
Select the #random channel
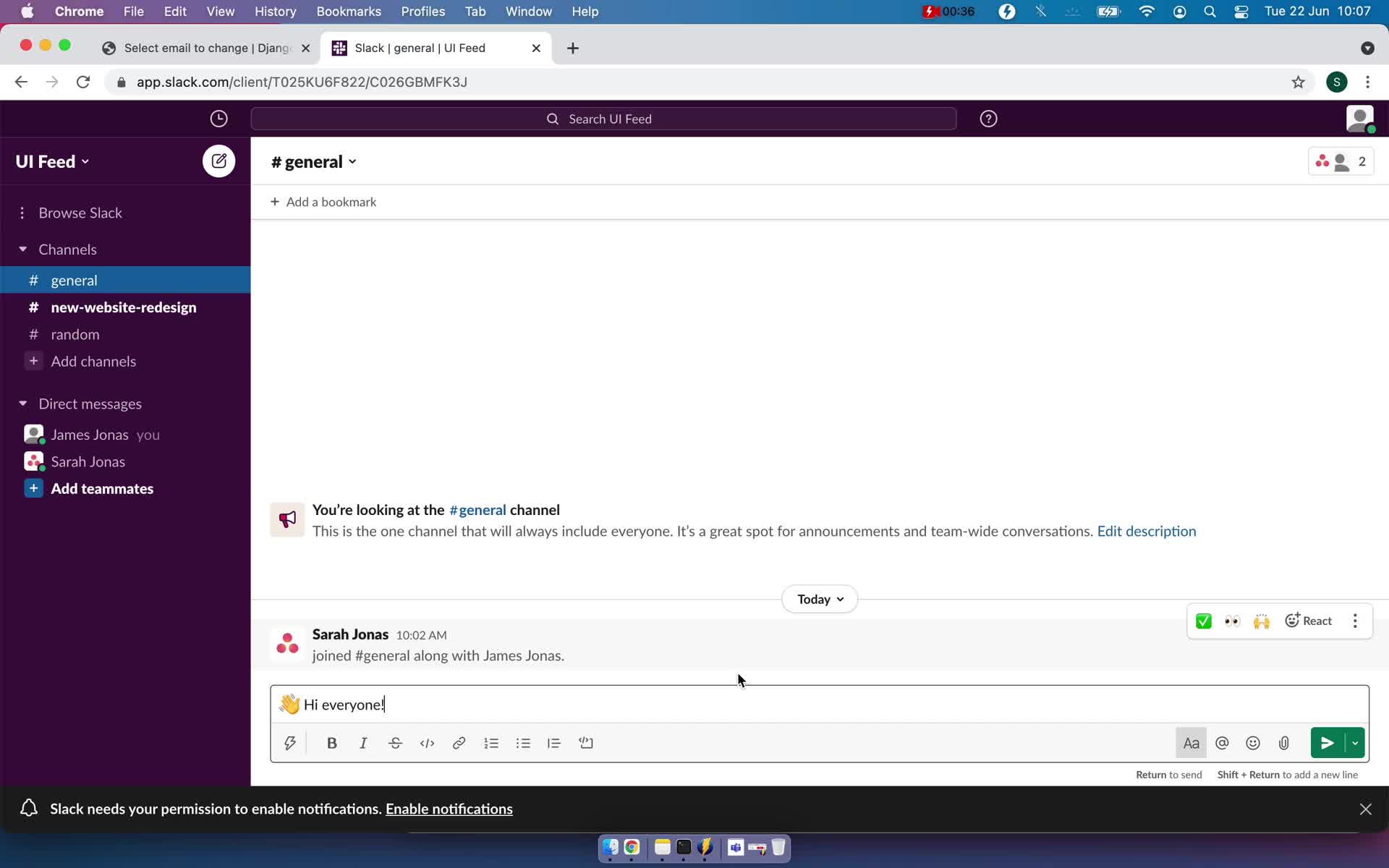click(x=76, y=334)
